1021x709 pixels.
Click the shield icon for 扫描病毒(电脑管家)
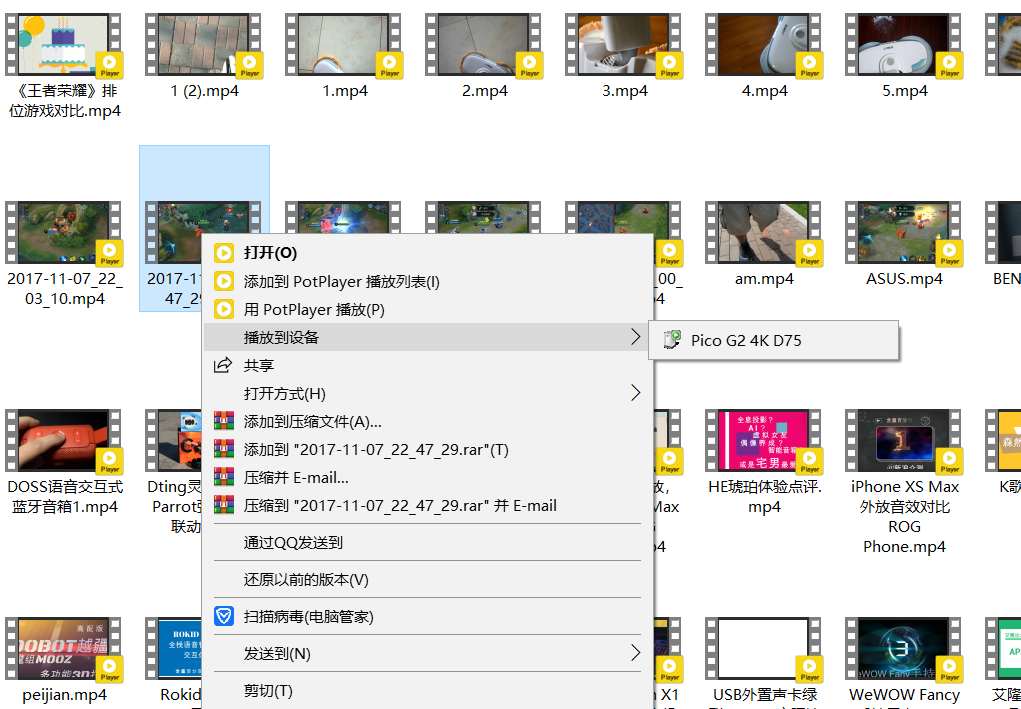[224, 617]
